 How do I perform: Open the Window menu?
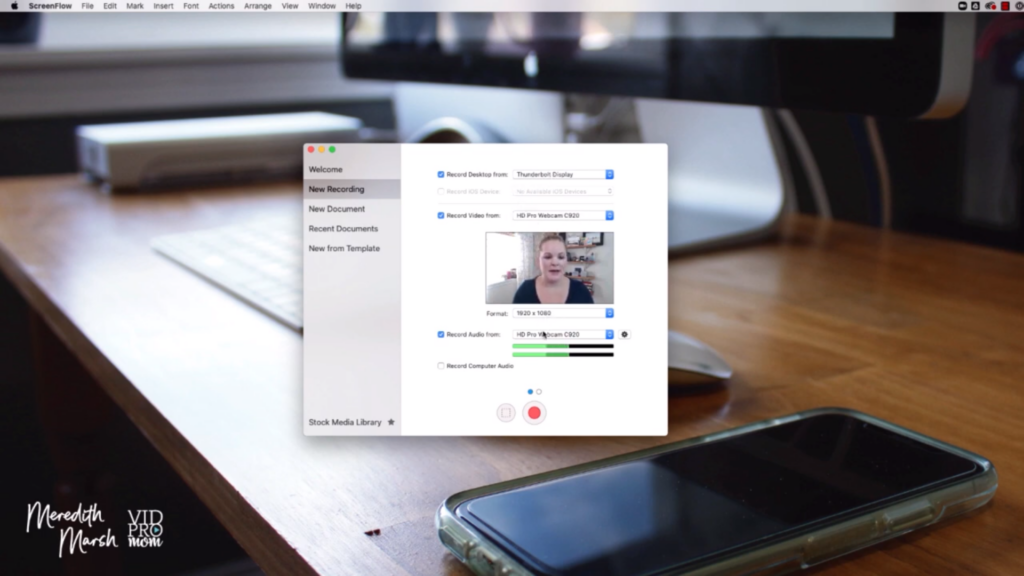tap(322, 6)
